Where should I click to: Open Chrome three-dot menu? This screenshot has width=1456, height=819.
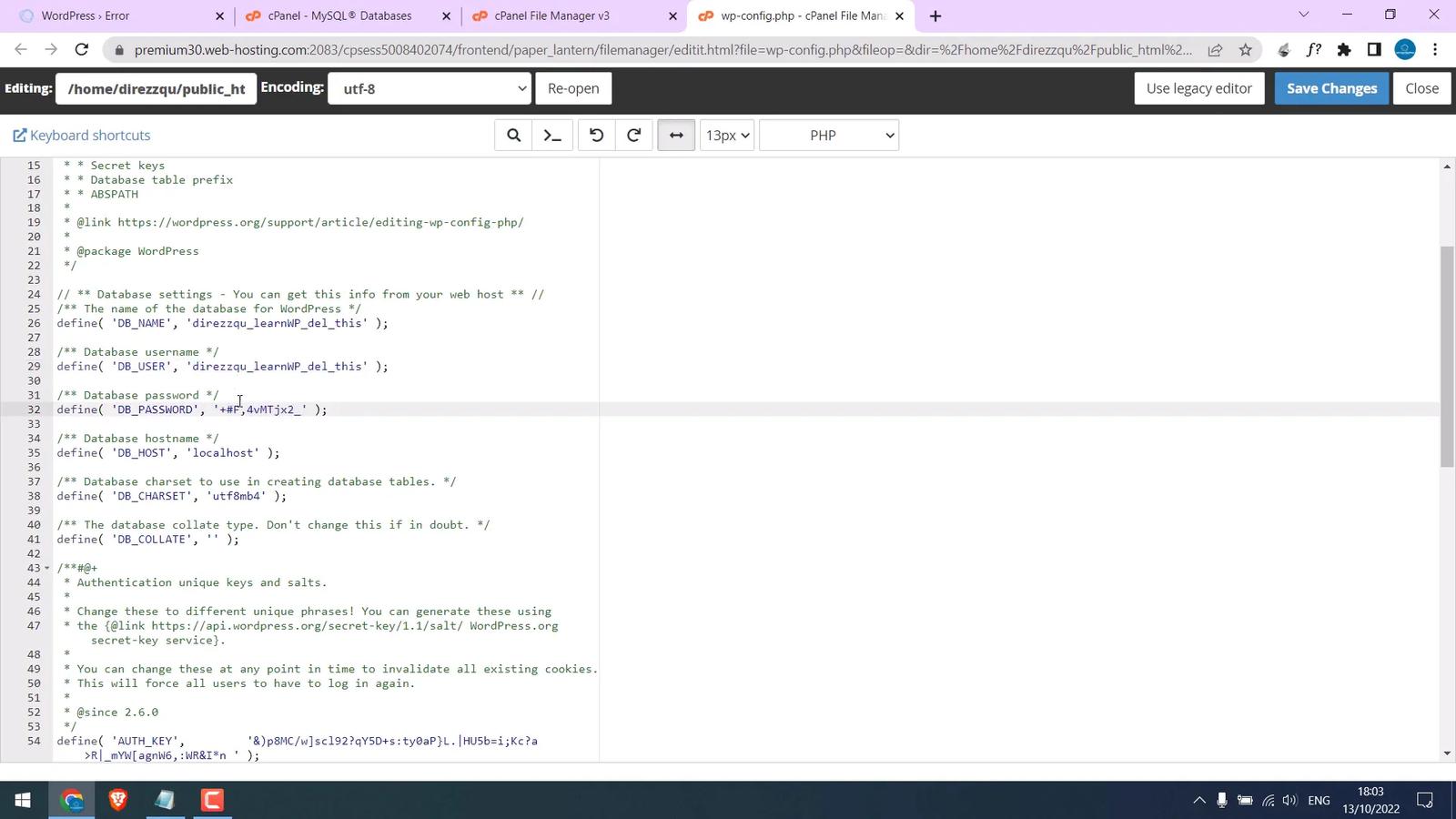(1435, 50)
